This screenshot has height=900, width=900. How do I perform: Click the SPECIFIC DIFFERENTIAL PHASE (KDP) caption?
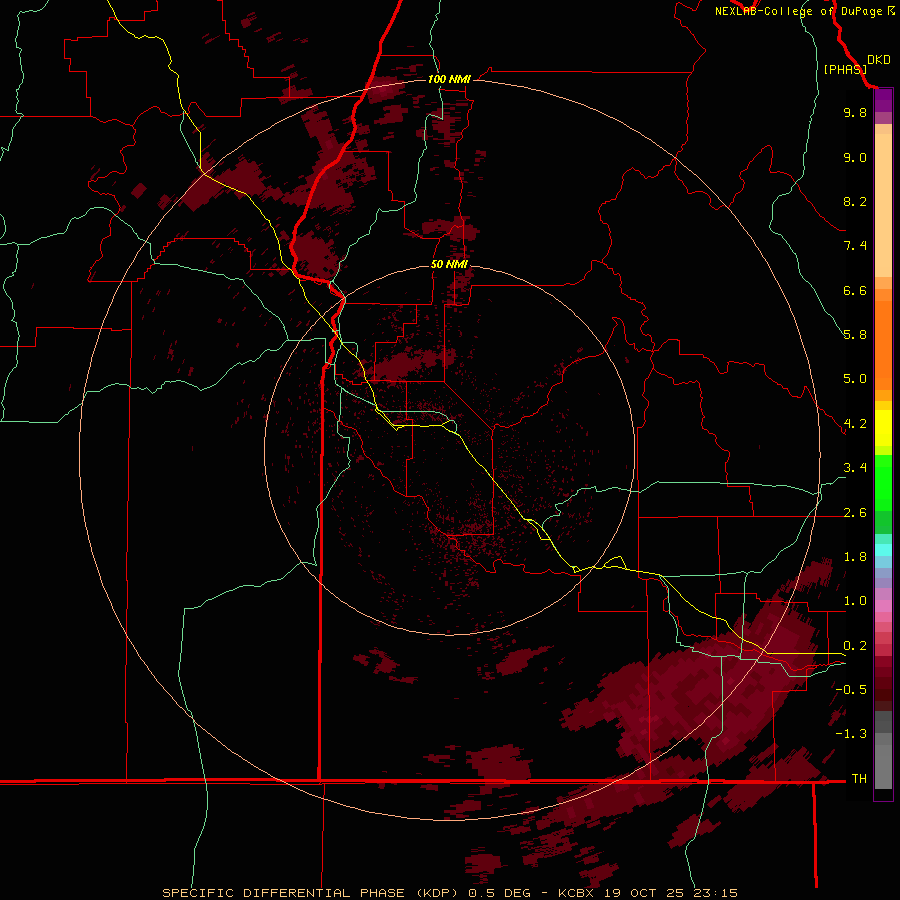[312, 893]
